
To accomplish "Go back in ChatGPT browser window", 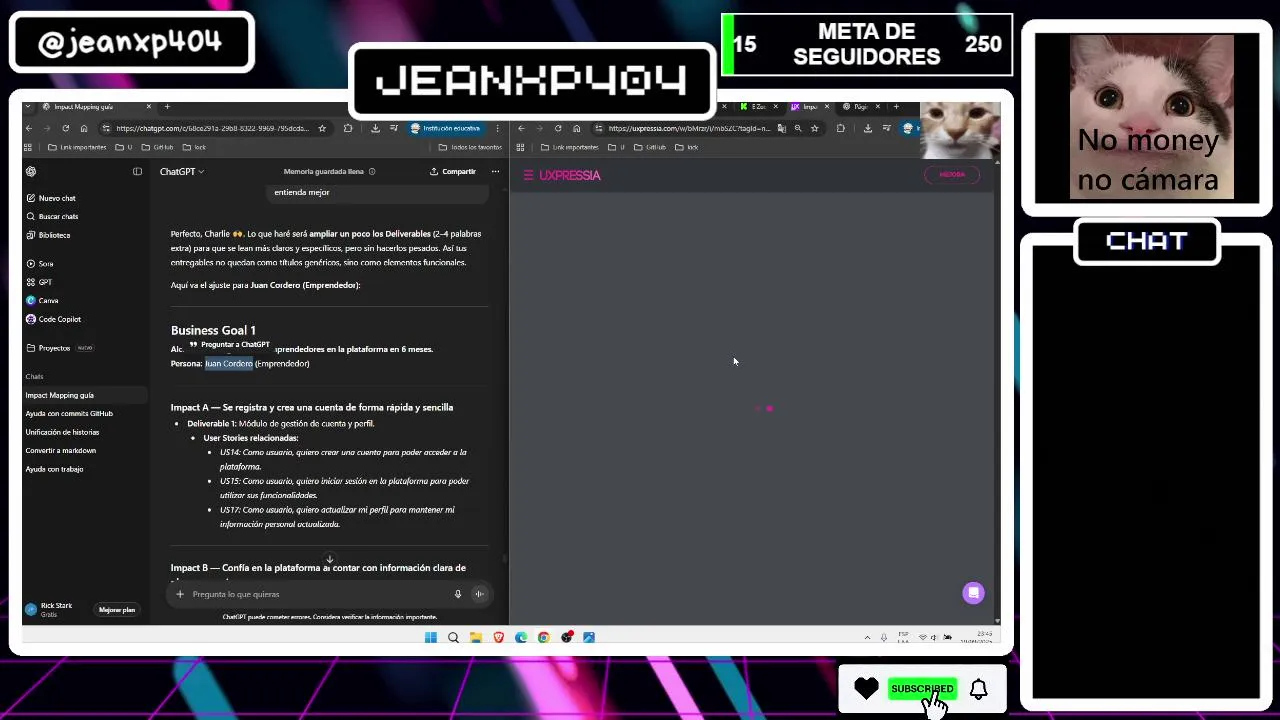I will point(29,128).
